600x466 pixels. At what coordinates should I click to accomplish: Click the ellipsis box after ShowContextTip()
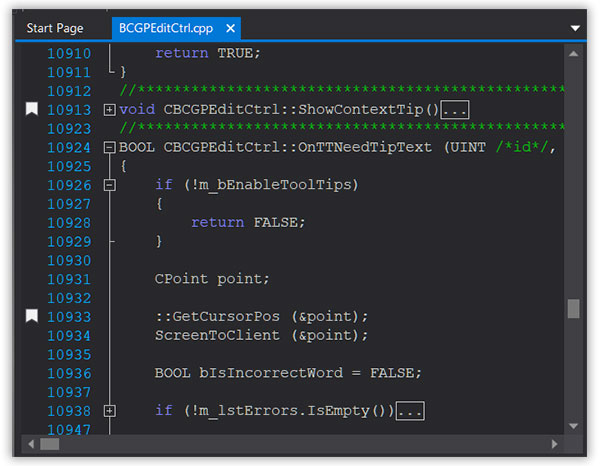(x=455, y=110)
